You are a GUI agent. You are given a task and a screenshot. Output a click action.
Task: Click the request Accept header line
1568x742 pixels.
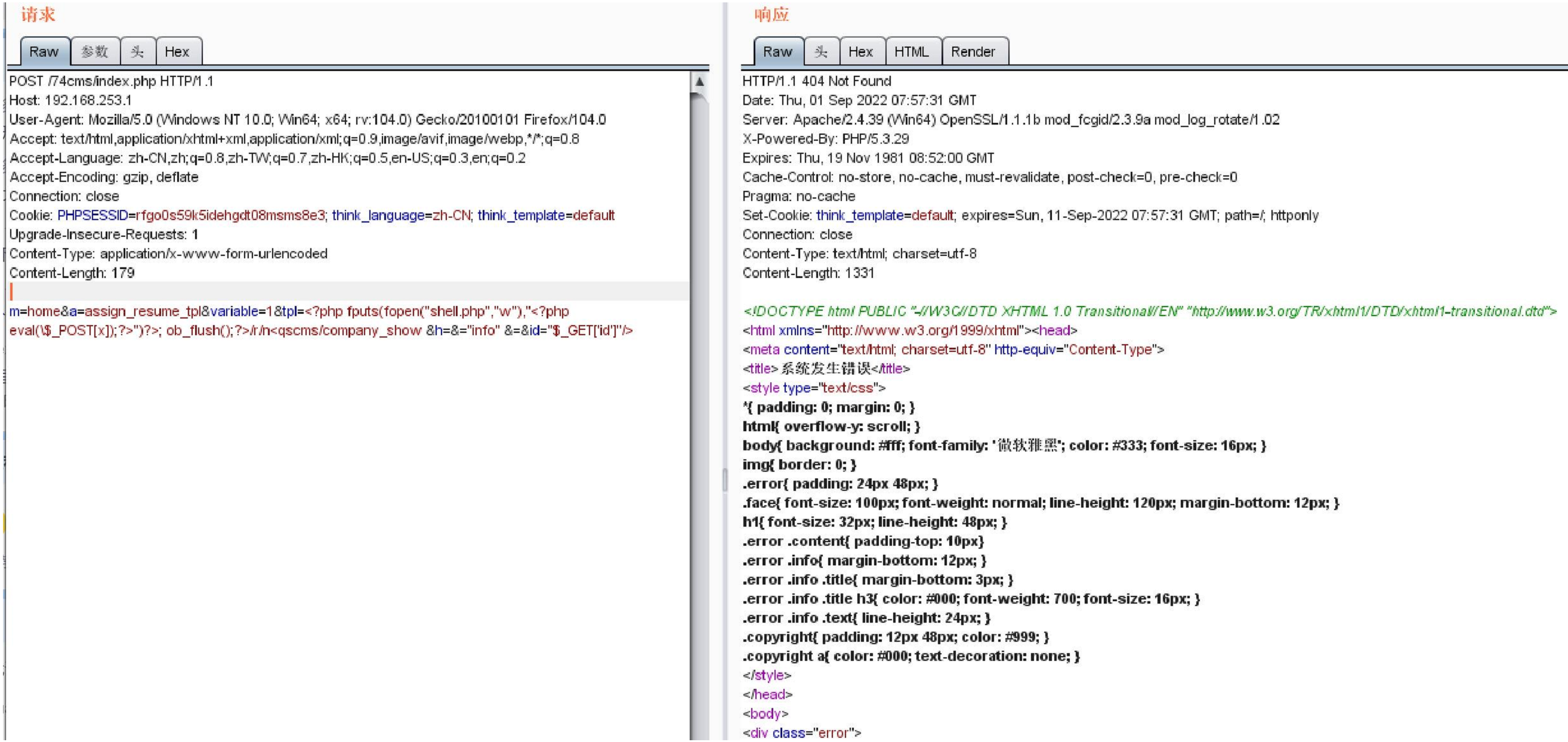(x=294, y=140)
